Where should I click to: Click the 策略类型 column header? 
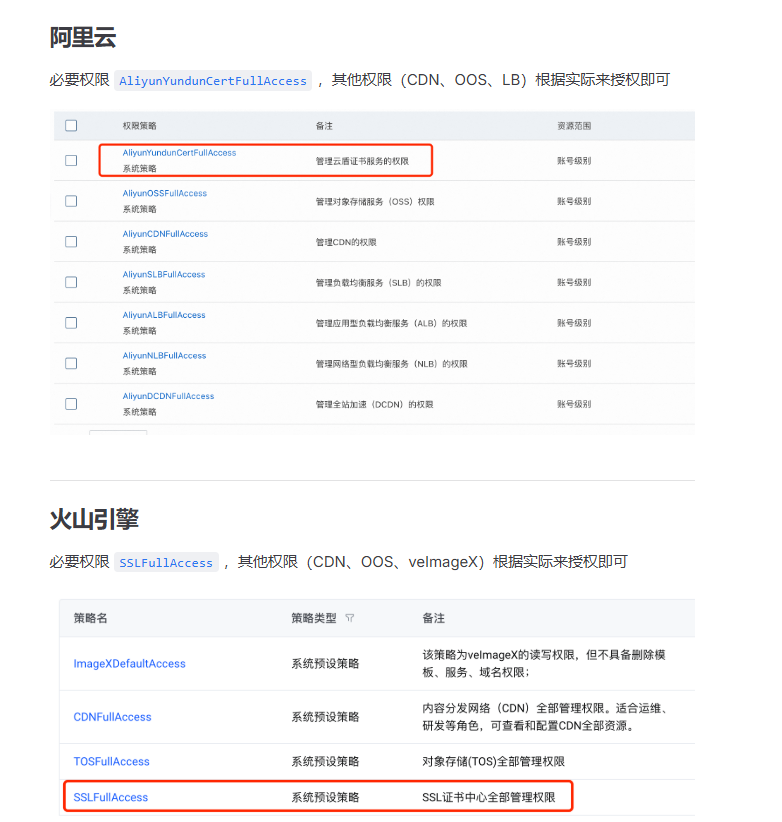coord(313,618)
